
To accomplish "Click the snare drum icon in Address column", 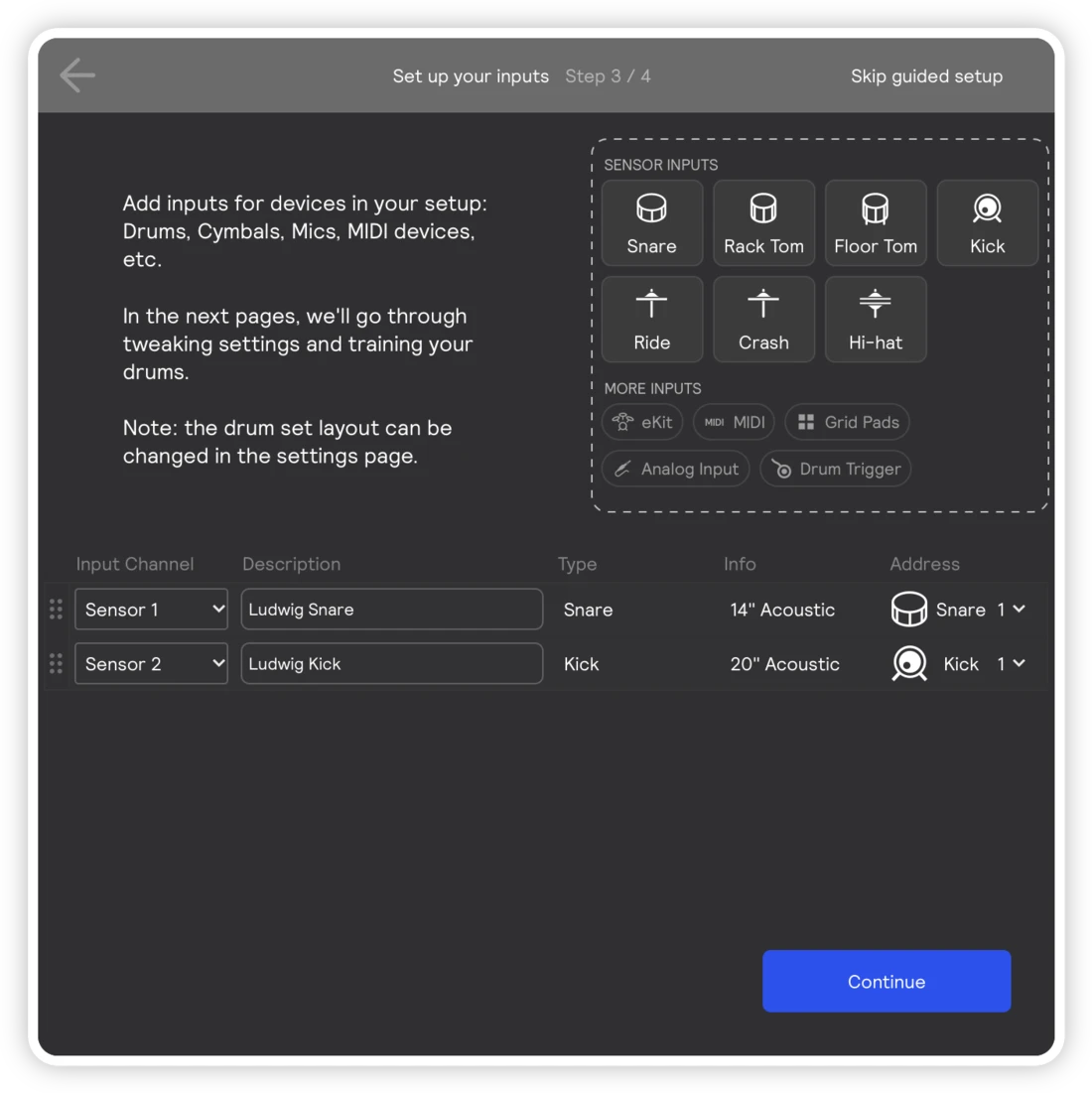I will [908, 610].
